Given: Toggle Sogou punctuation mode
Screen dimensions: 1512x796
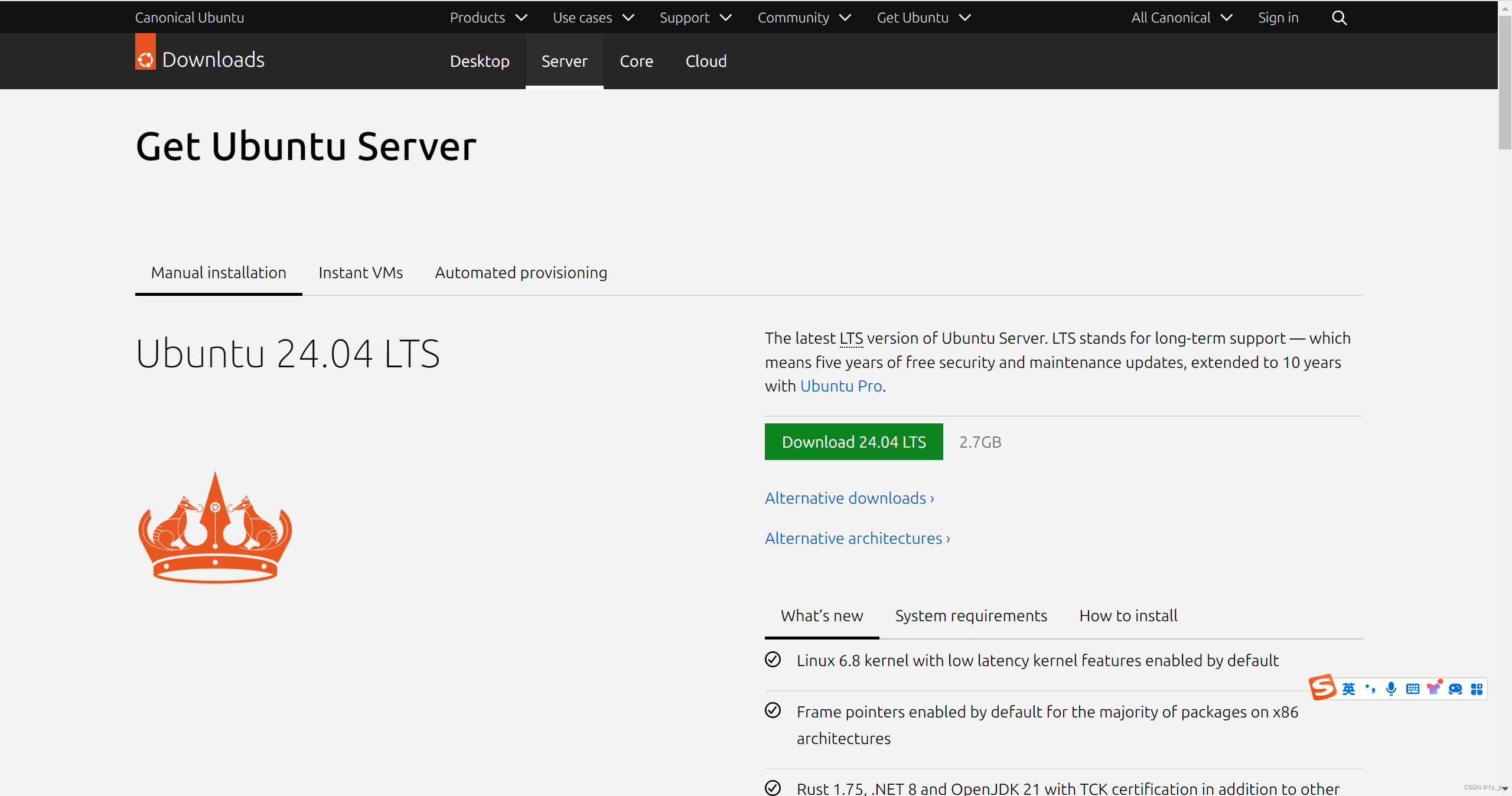Looking at the screenshot, I should (x=1370, y=689).
